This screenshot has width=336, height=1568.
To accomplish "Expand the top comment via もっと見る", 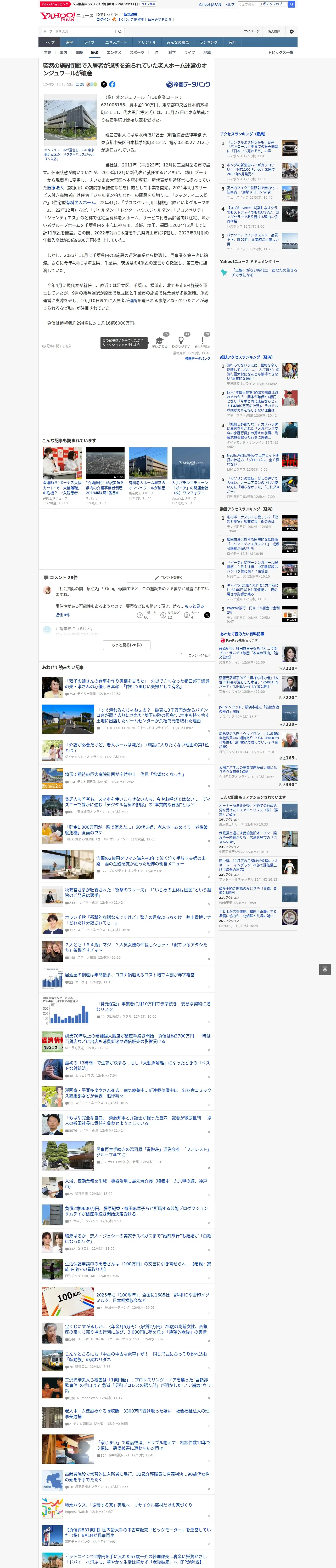I will [x=194, y=606].
